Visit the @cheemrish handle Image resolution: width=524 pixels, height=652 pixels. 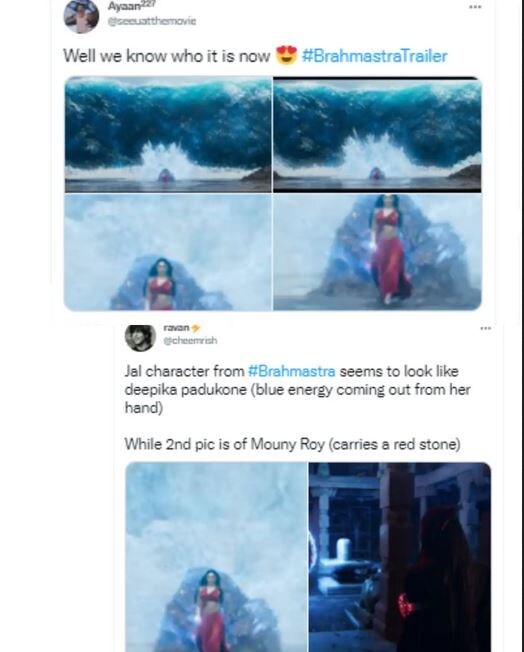tap(190, 340)
